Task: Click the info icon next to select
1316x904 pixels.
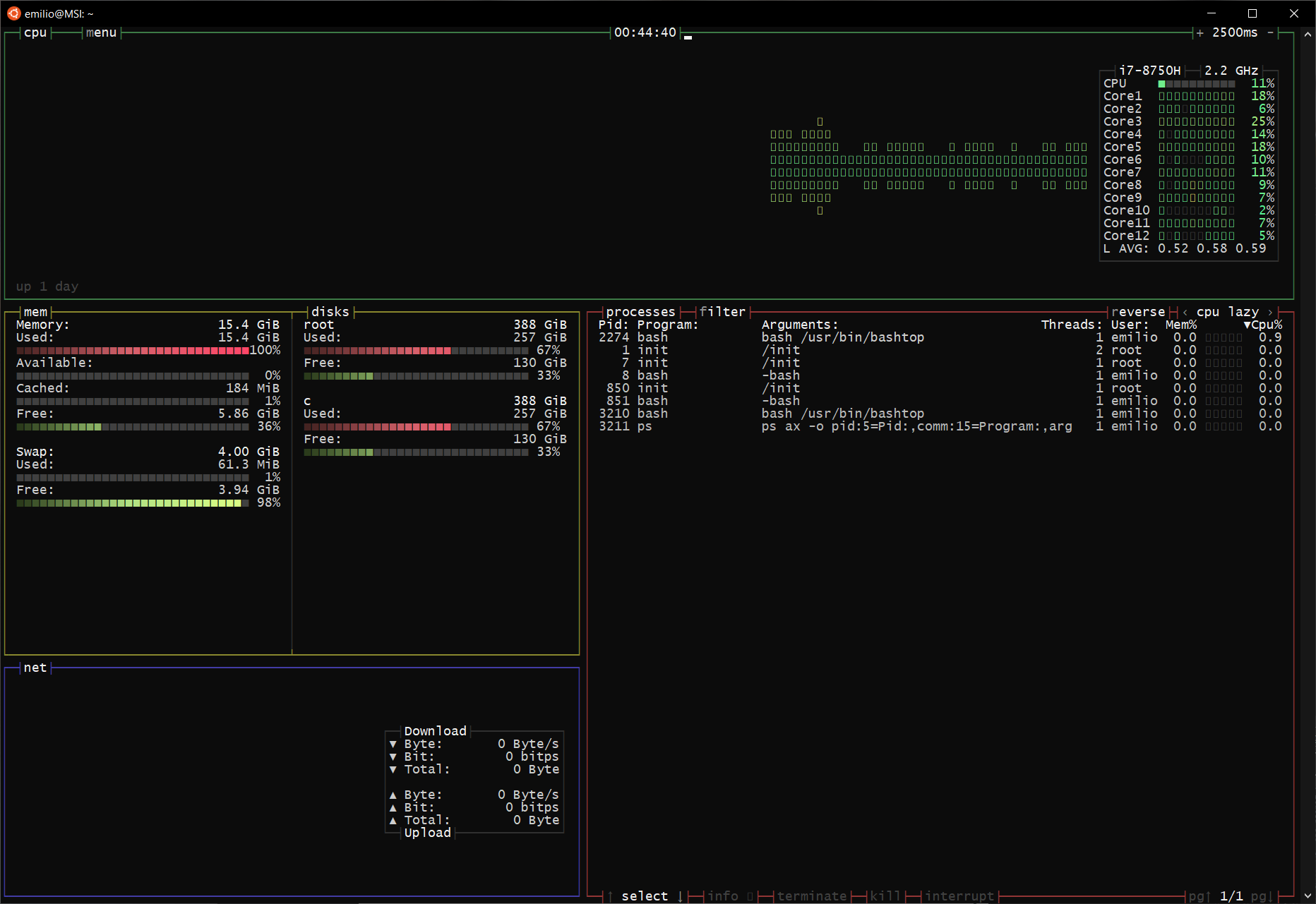Action: click(723, 896)
